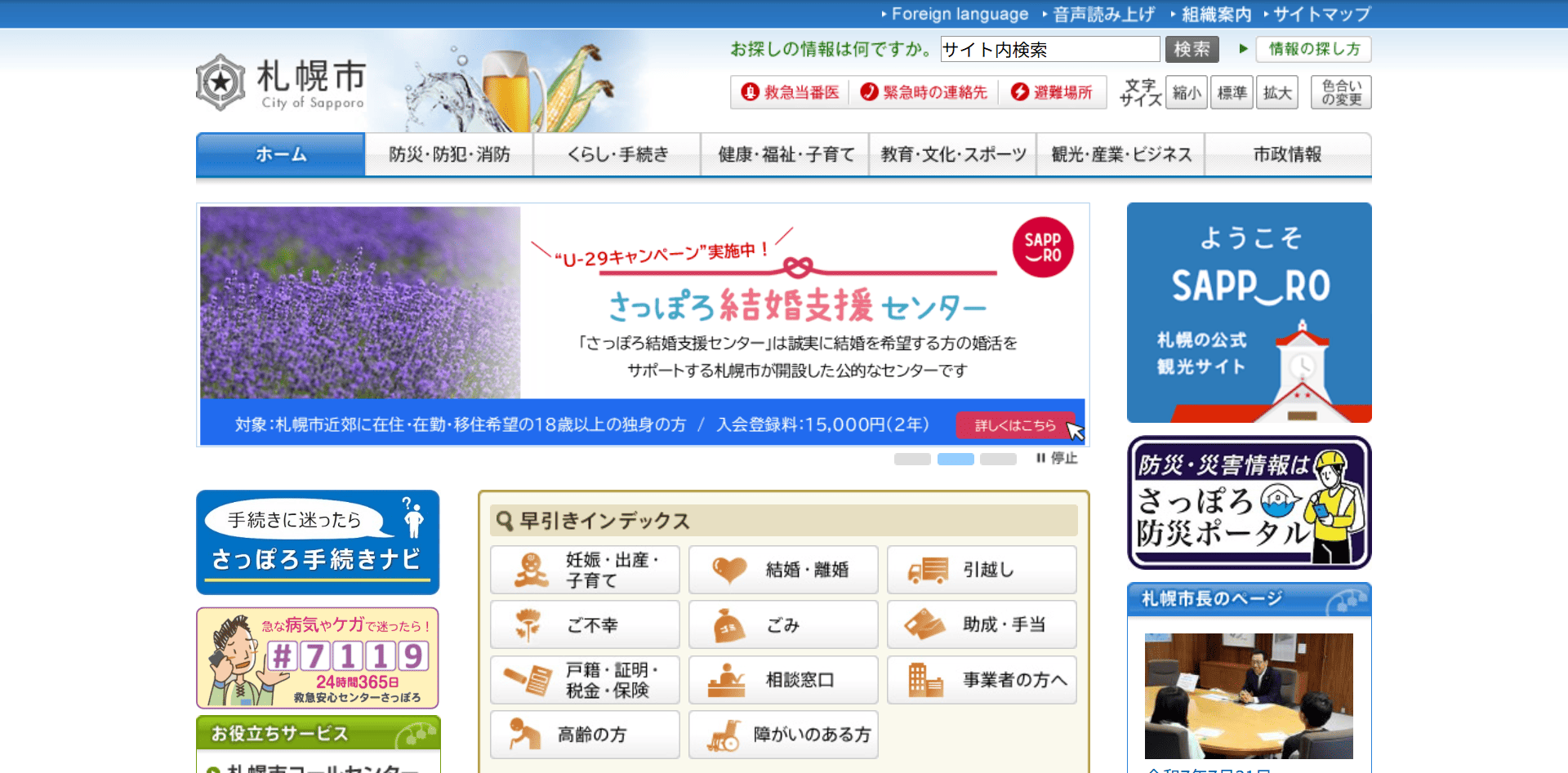Click 詳しくはこちら on the marriage banner
Viewport: 1568px width, 773px height.
coord(1015,425)
